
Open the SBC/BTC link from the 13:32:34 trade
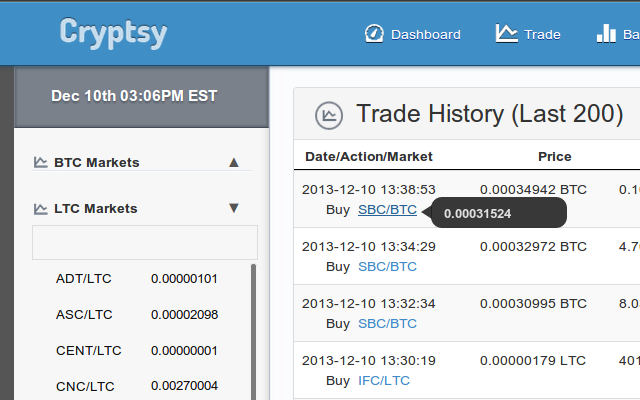pyautogui.click(x=387, y=324)
